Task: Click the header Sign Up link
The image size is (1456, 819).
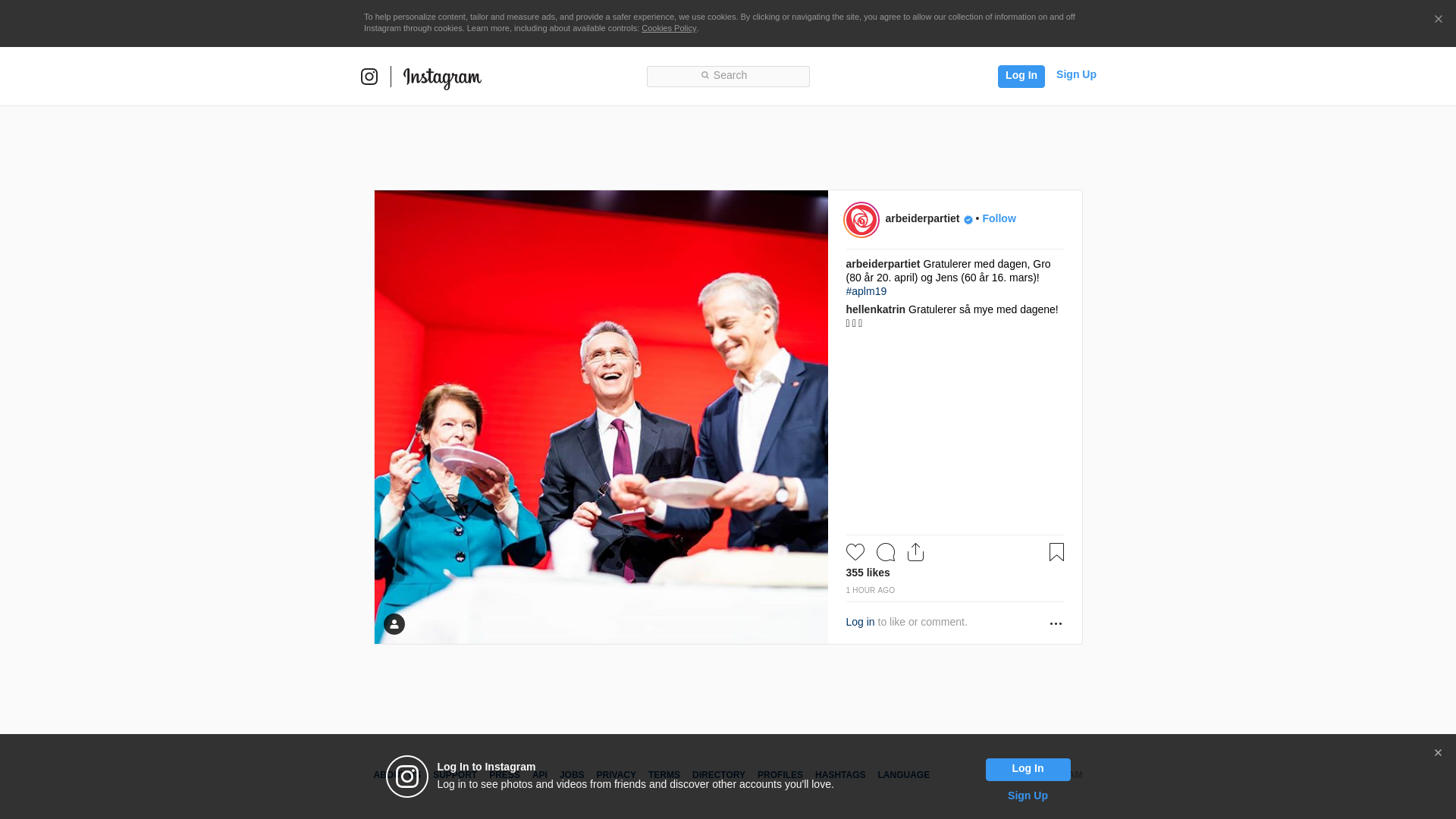Action: (1075, 74)
